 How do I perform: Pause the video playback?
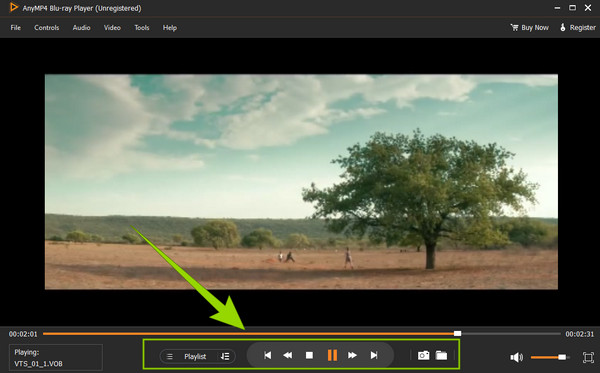pos(332,355)
